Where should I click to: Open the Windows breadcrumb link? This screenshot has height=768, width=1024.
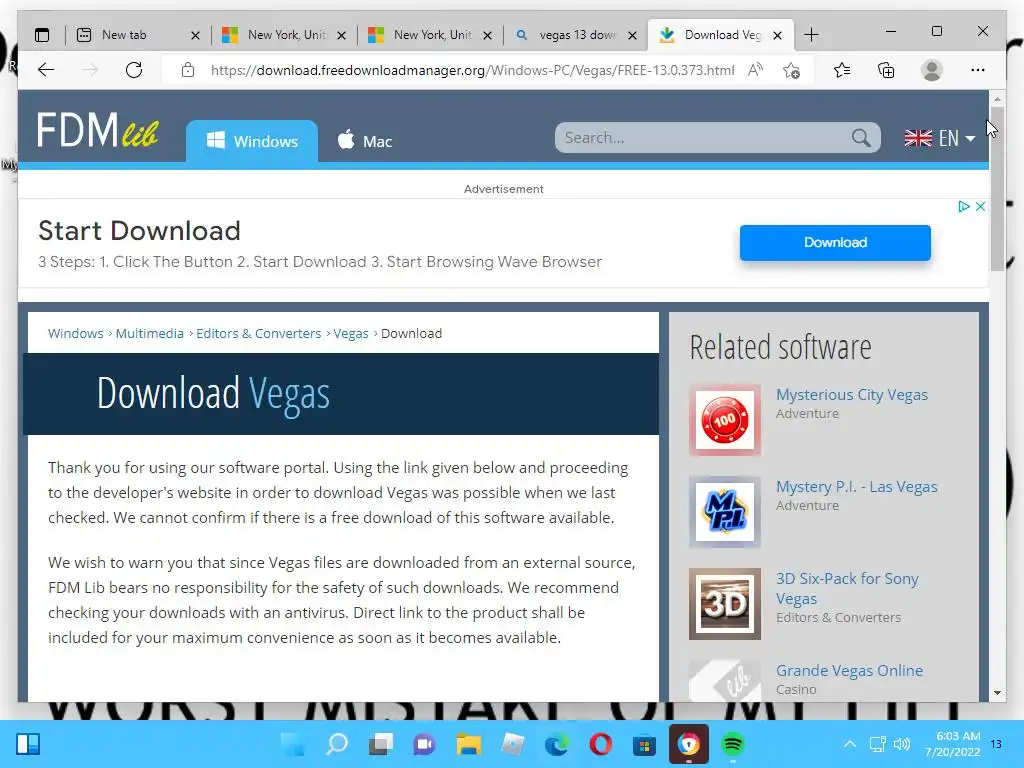[76, 333]
